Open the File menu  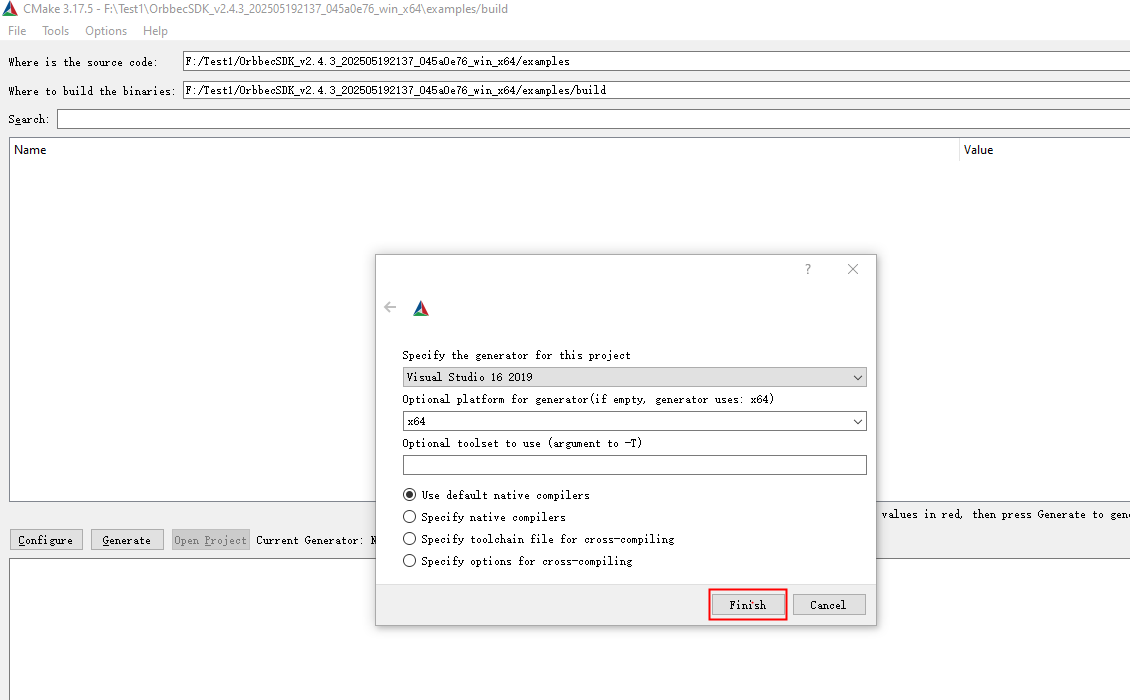pyautogui.click(x=17, y=31)
